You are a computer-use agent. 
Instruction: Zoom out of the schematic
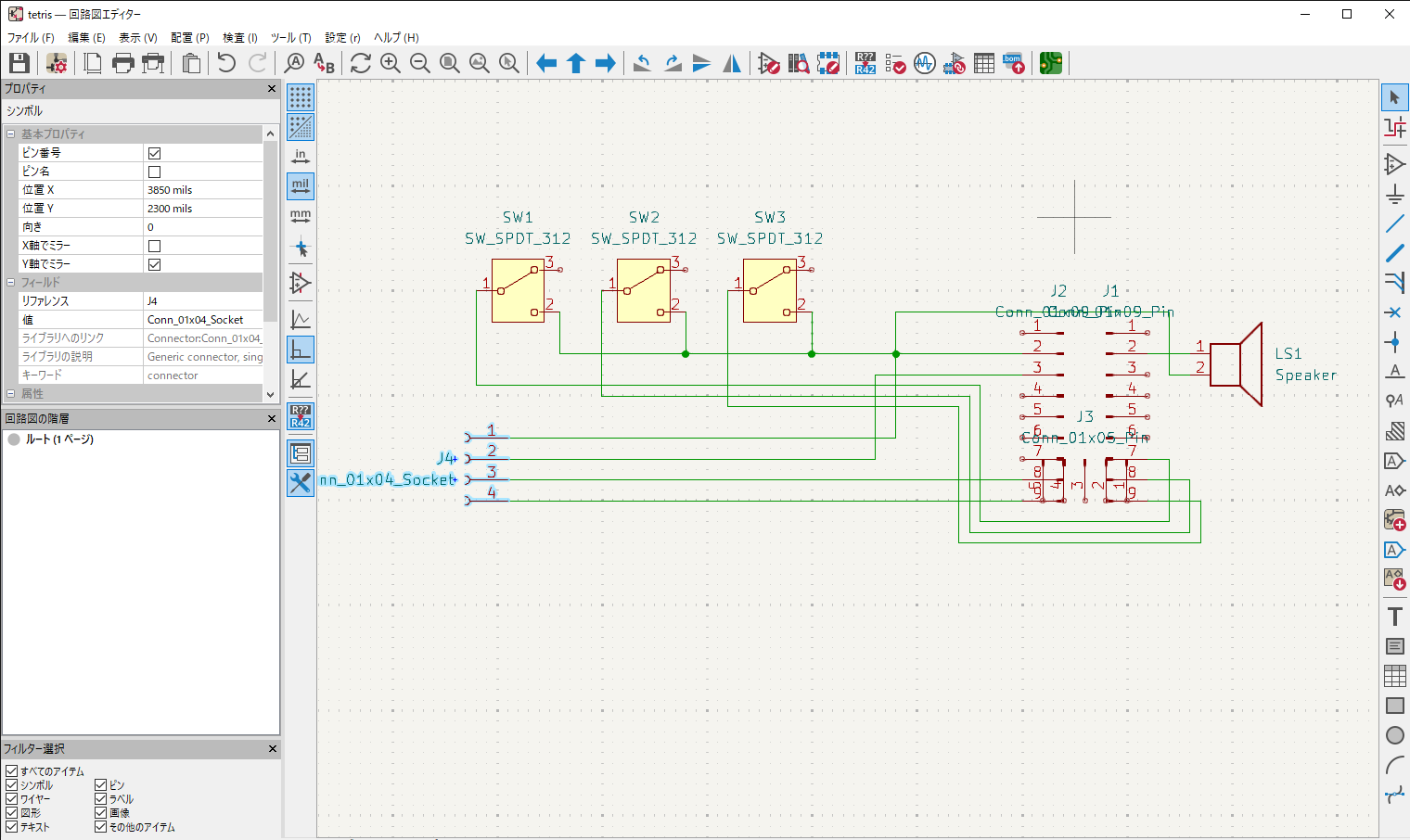(420, 63)
